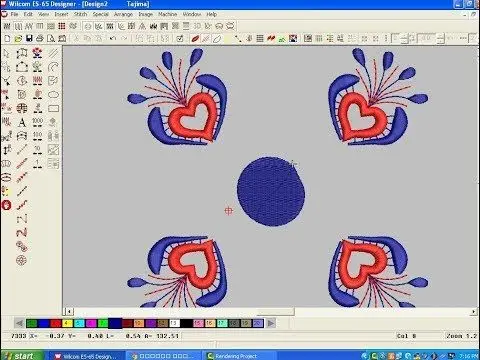Image resolution: width=480 pixels, height=360 pixels.
Task: Click the Print icon
Action: (x=40, y=39)
